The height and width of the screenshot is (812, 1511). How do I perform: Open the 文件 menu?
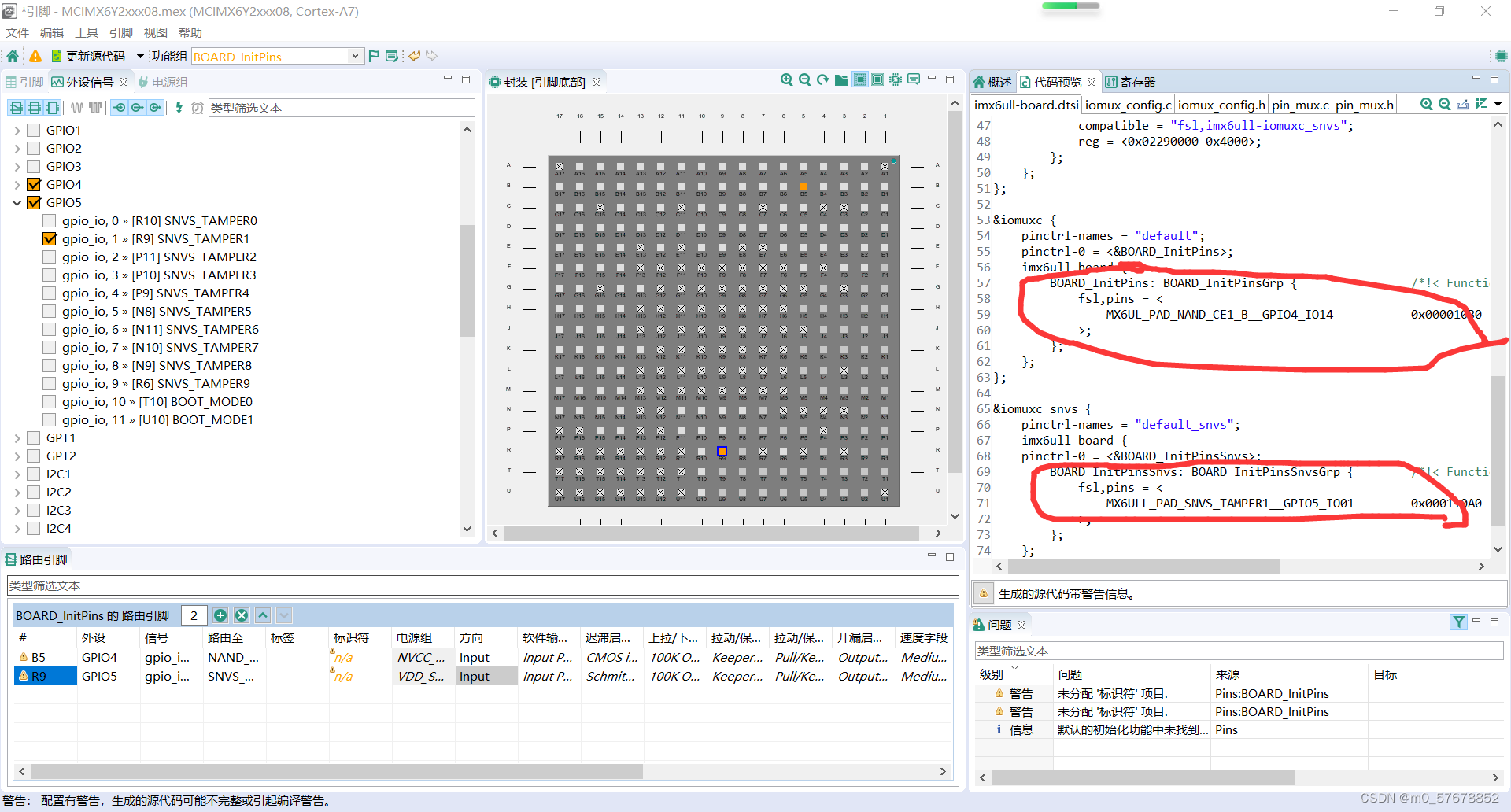(17, 32)
